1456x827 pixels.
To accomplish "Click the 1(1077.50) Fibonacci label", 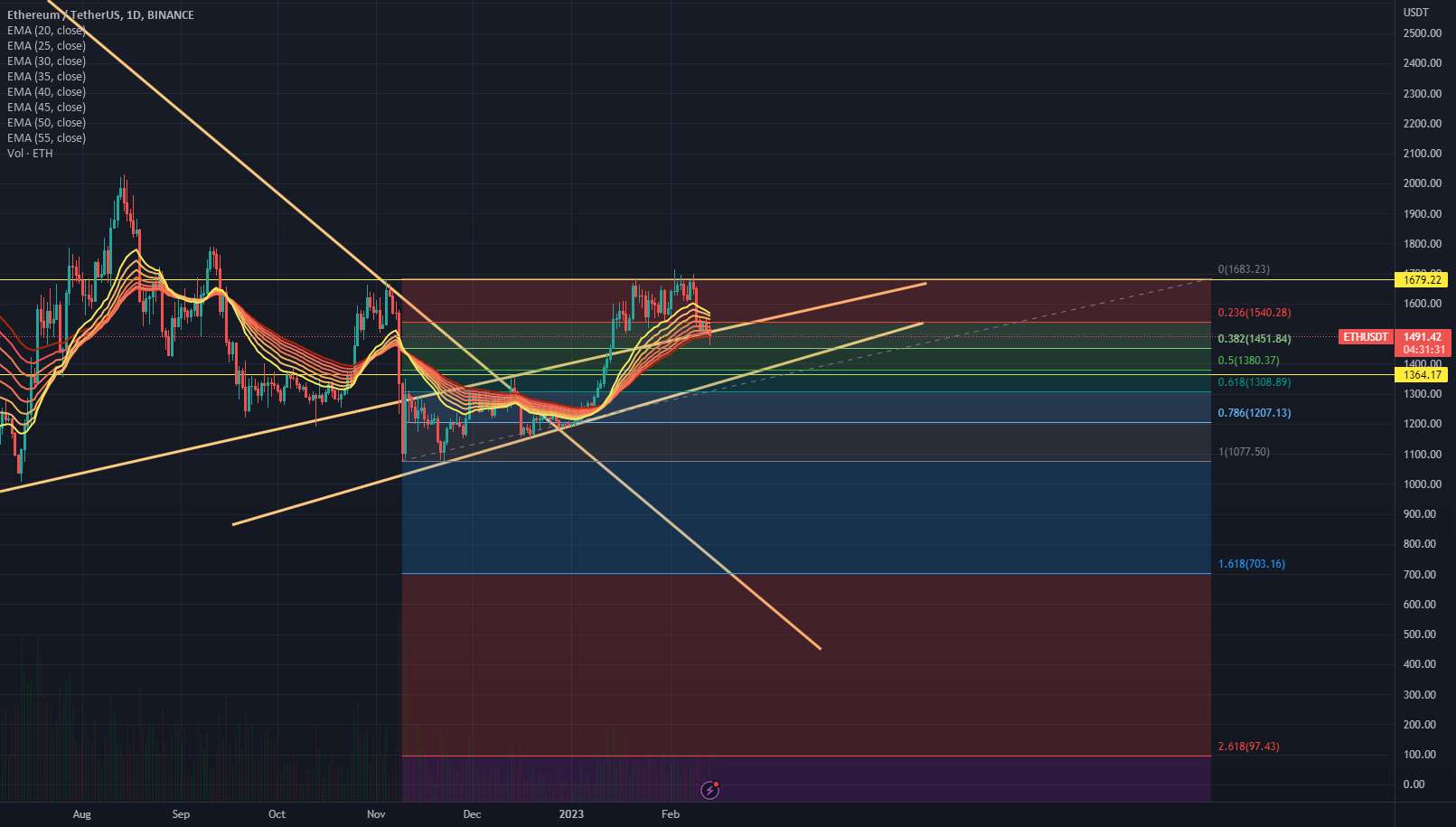I will tap(1244, 452).
